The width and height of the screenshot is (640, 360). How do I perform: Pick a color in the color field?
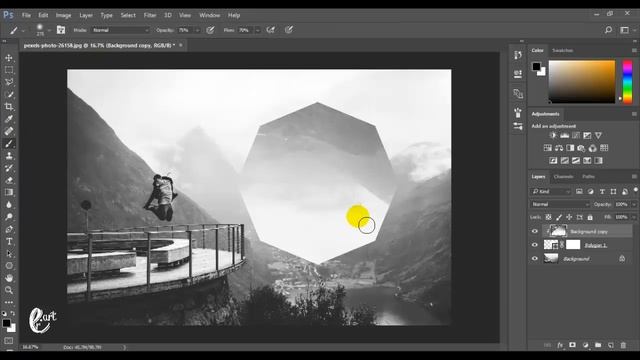582,82
